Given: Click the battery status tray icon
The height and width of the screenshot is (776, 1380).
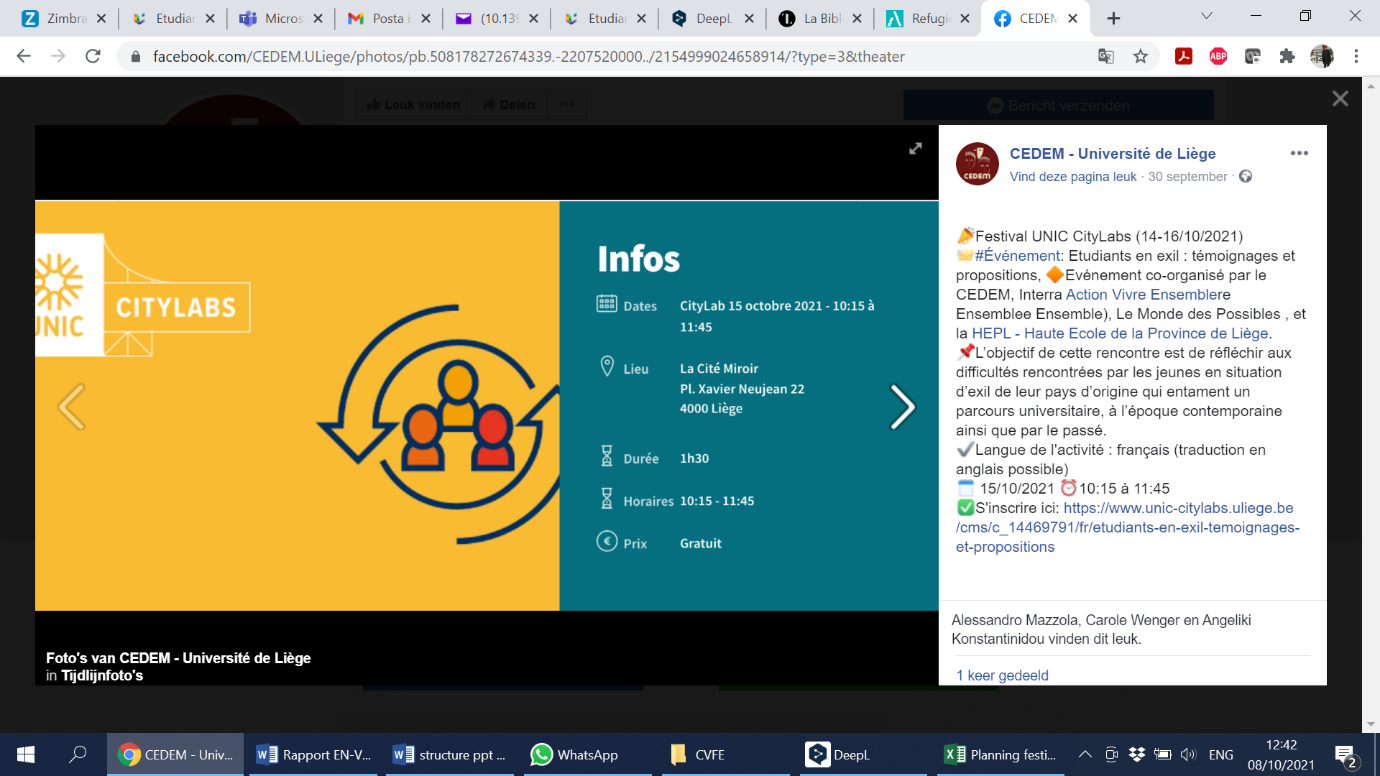Looking at the screenshot, I should pos(1163,755).
